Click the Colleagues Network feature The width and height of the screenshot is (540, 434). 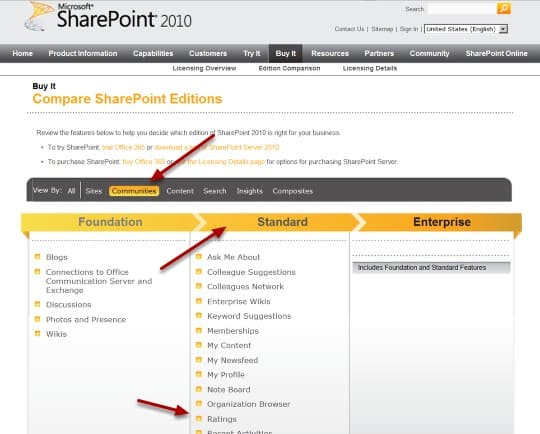[245, 287]
